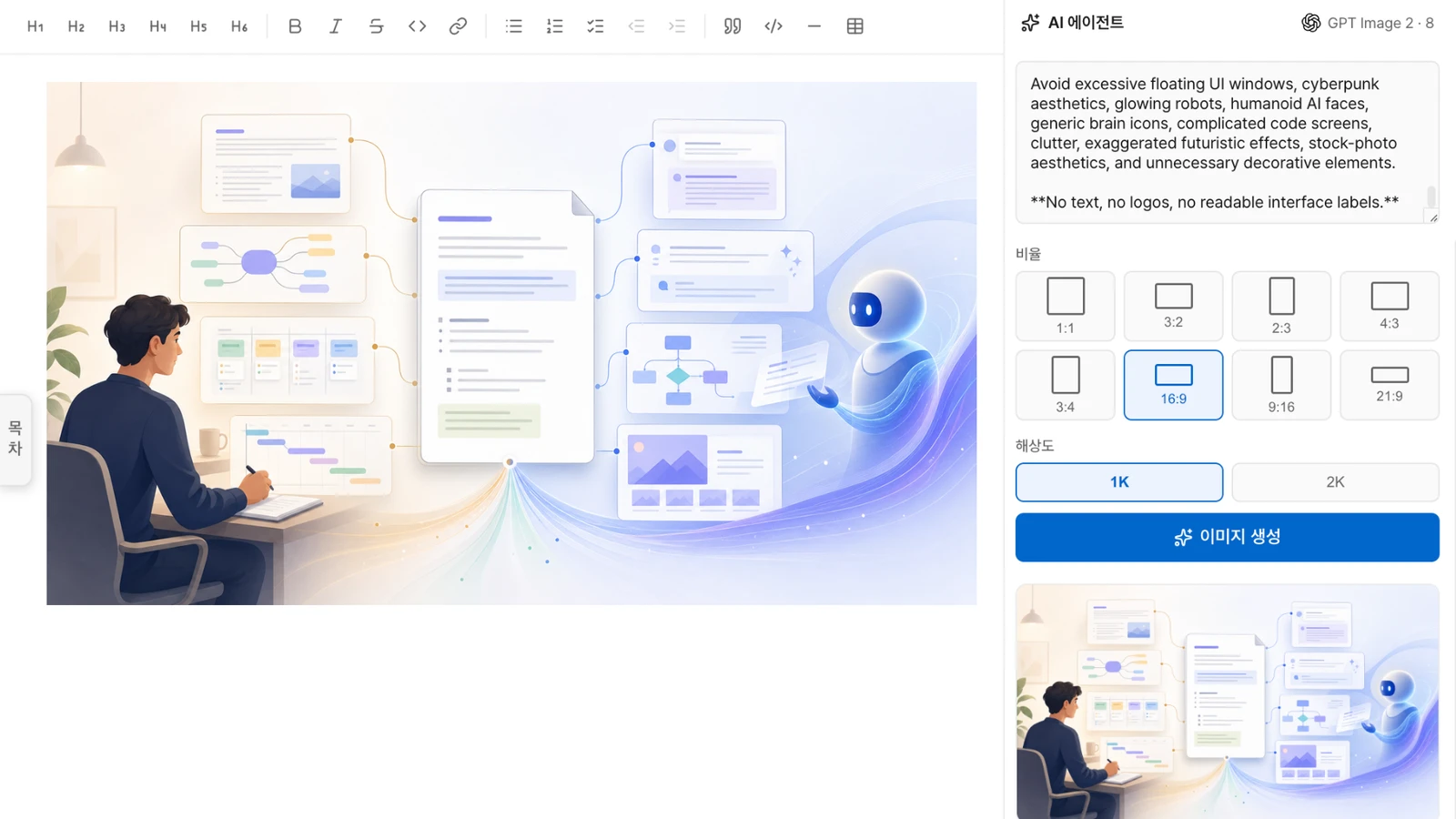Open the generated image thumbnail

coord(1227,702)
